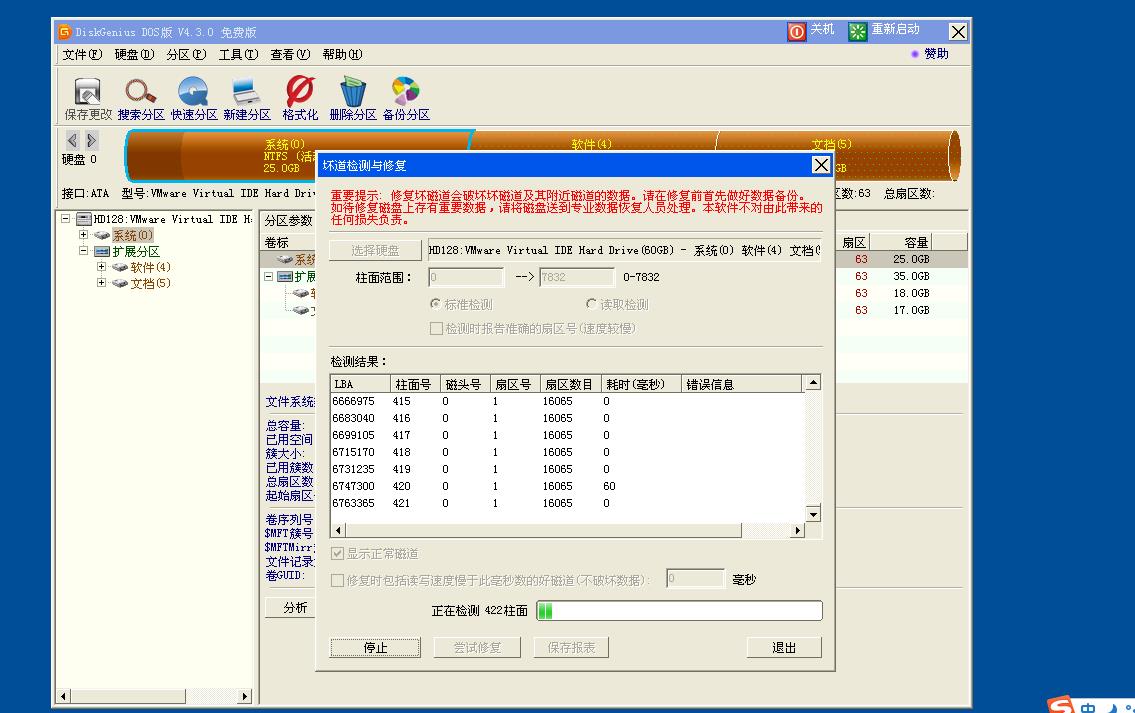Open the 分区(P) menu
1135x713 pixels.
point(186,54)
